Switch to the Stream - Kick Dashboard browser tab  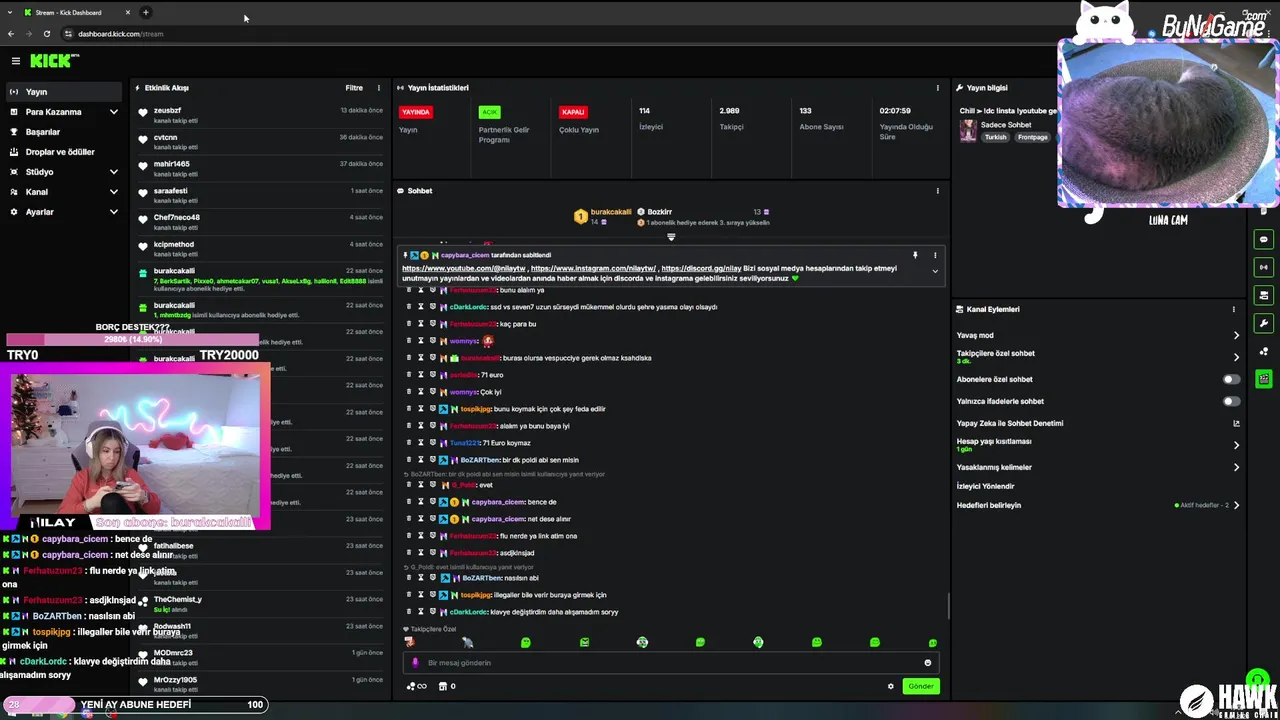pyautogui.click(x=76, y=13)
